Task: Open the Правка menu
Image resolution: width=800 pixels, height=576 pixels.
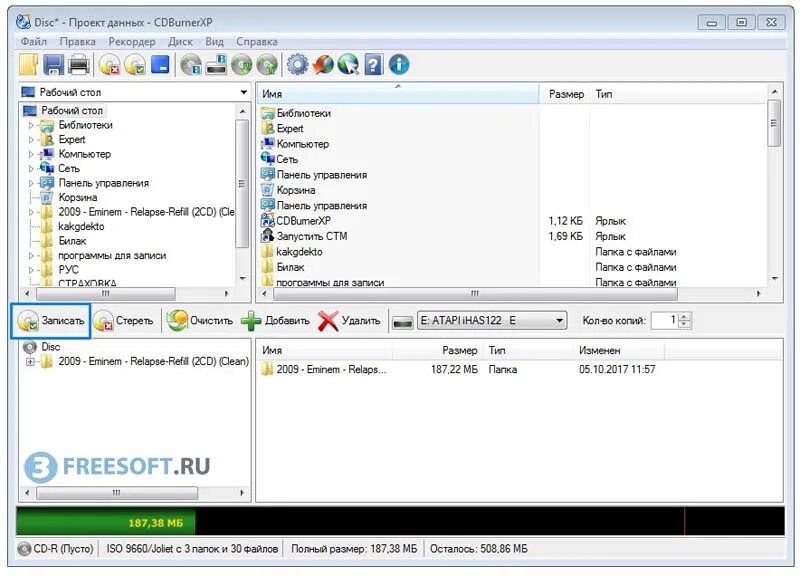Action: 78,42
